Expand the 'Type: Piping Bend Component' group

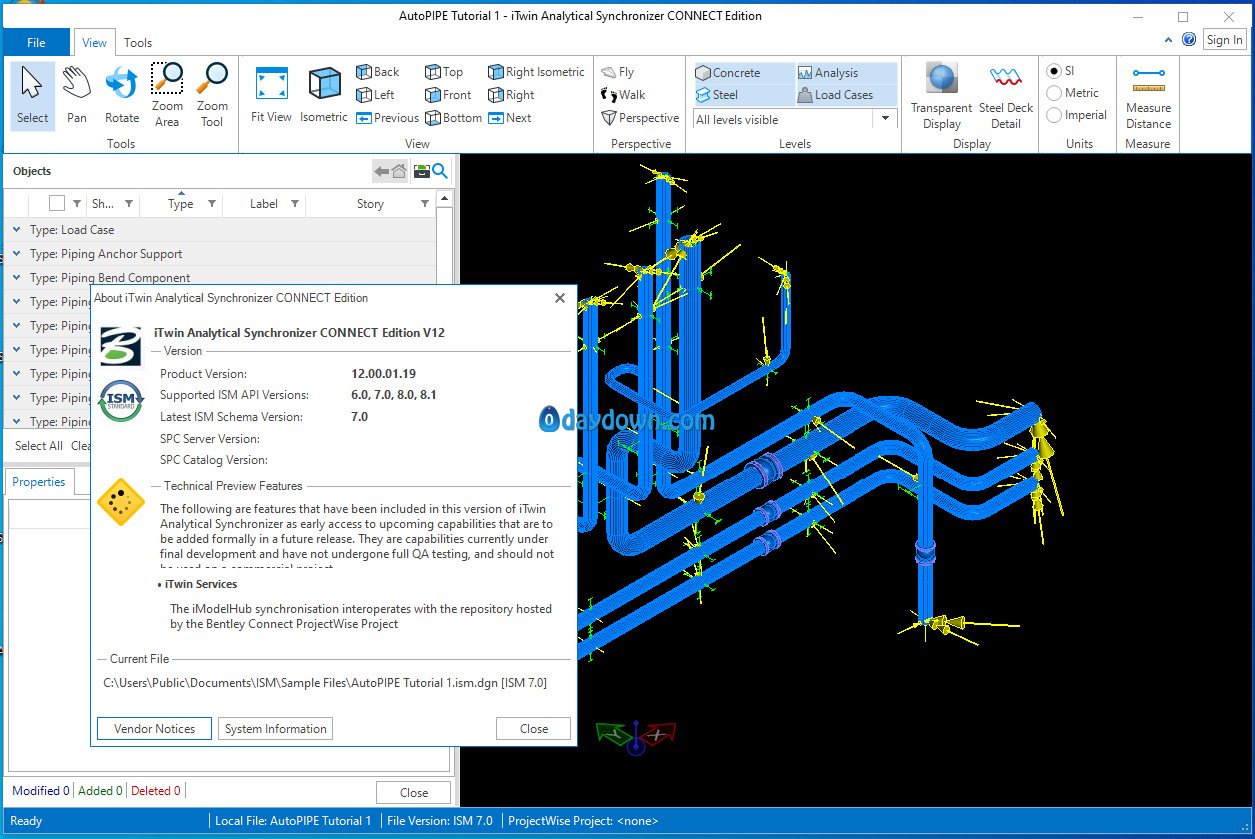[17, 278]
